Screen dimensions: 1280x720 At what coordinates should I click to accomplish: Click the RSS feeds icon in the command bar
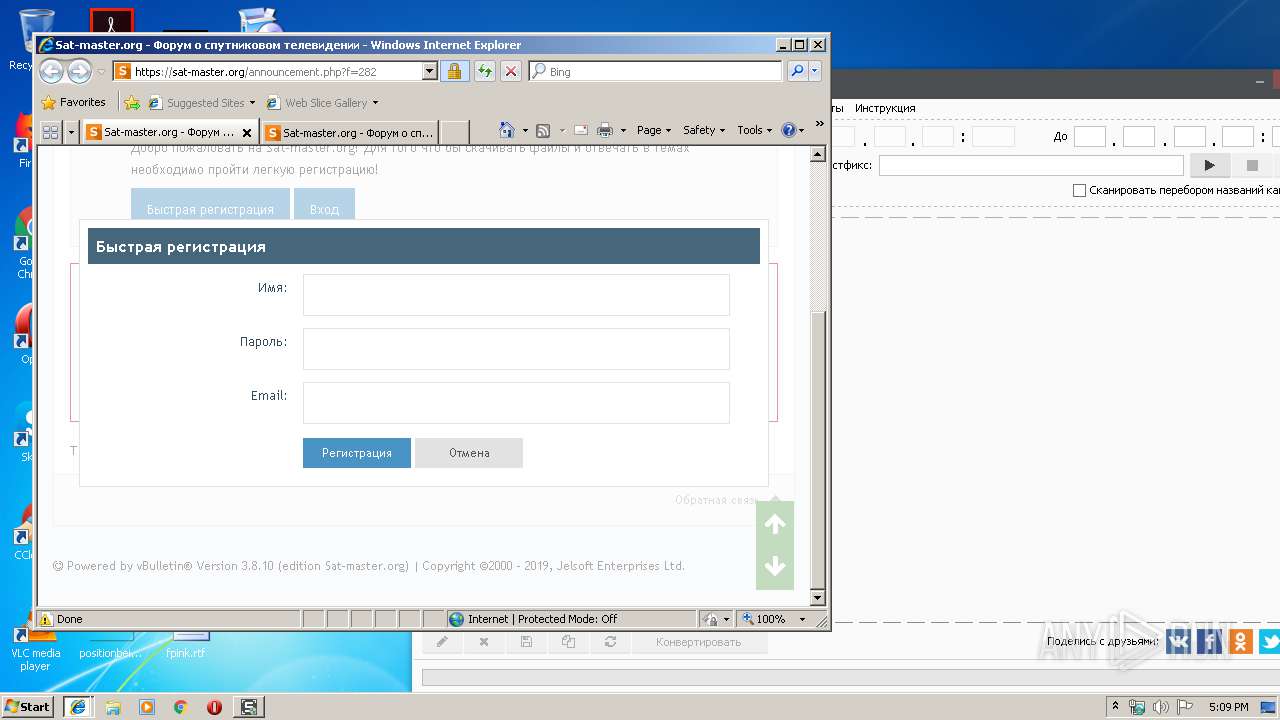click(543, 130)
